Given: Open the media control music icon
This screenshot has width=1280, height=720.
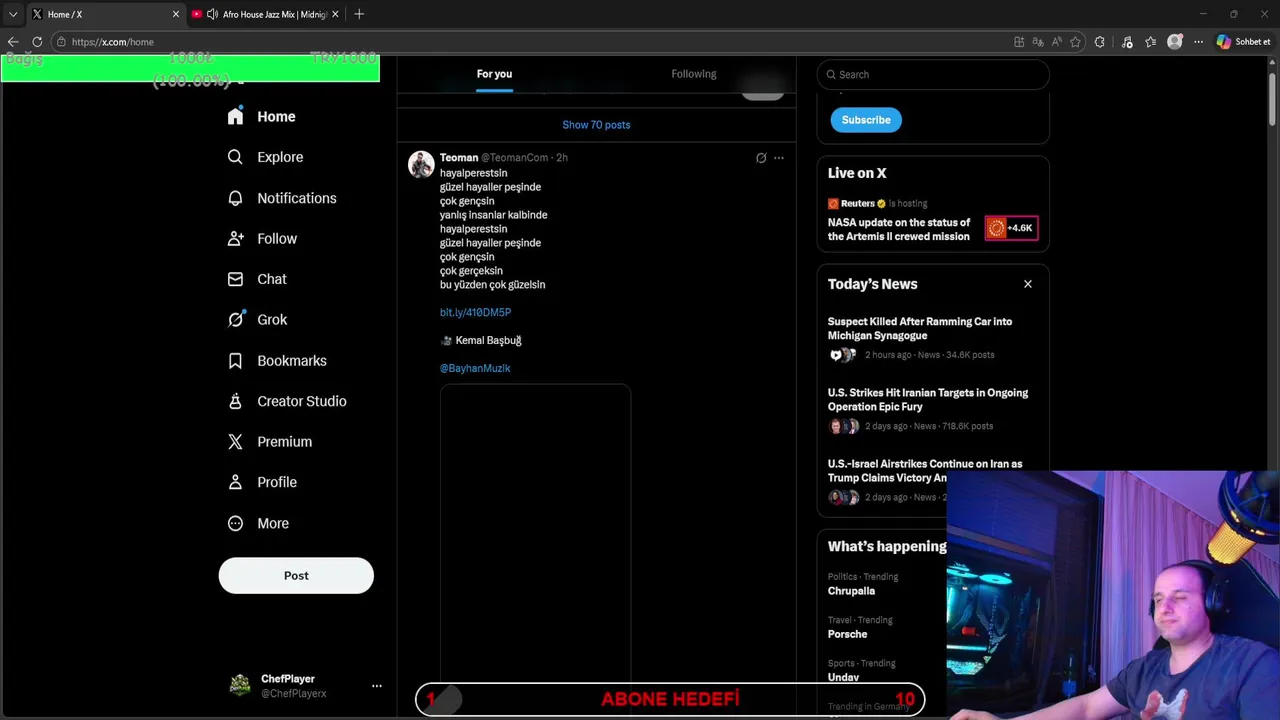Looking at the screenshot, I should click(1127, 42).
